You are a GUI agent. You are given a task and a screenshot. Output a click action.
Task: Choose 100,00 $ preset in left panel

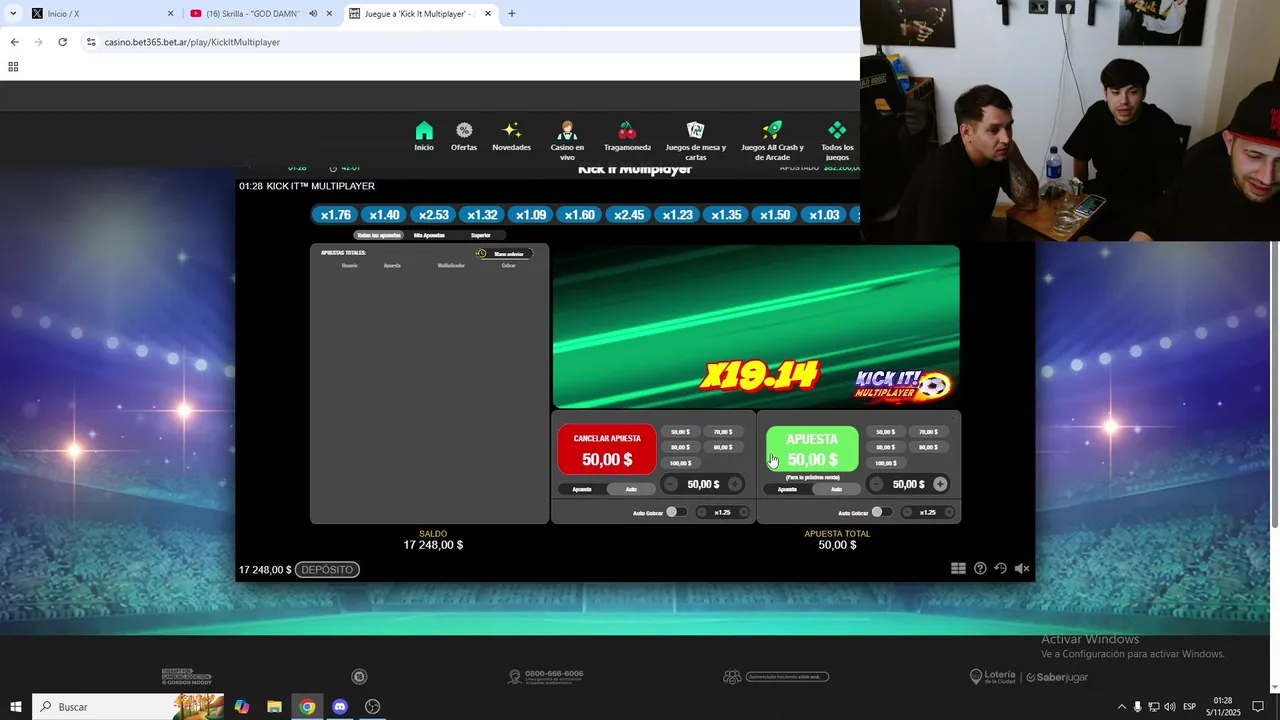(680, 463)
